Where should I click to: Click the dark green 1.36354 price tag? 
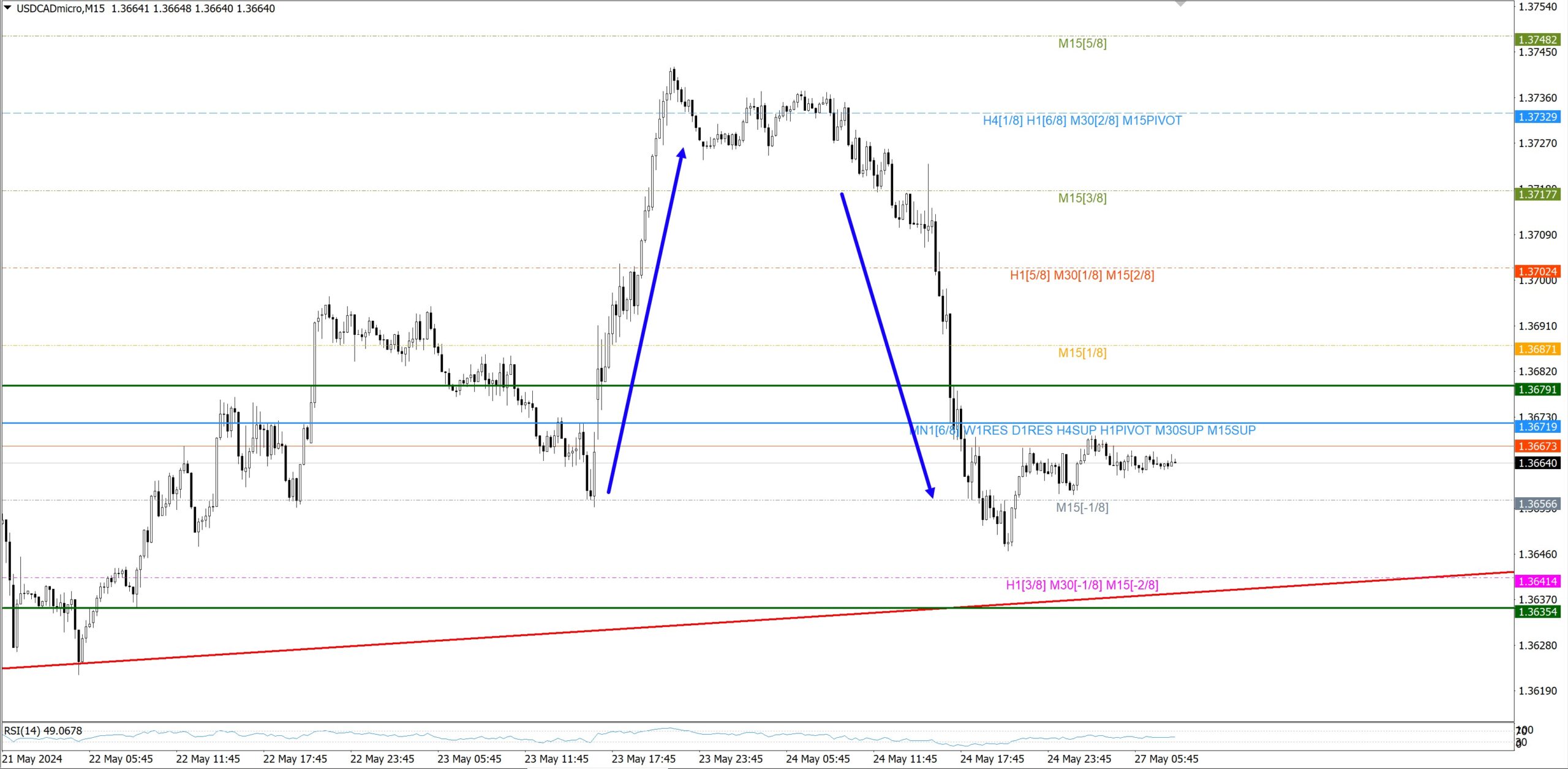pos(1537,612)
